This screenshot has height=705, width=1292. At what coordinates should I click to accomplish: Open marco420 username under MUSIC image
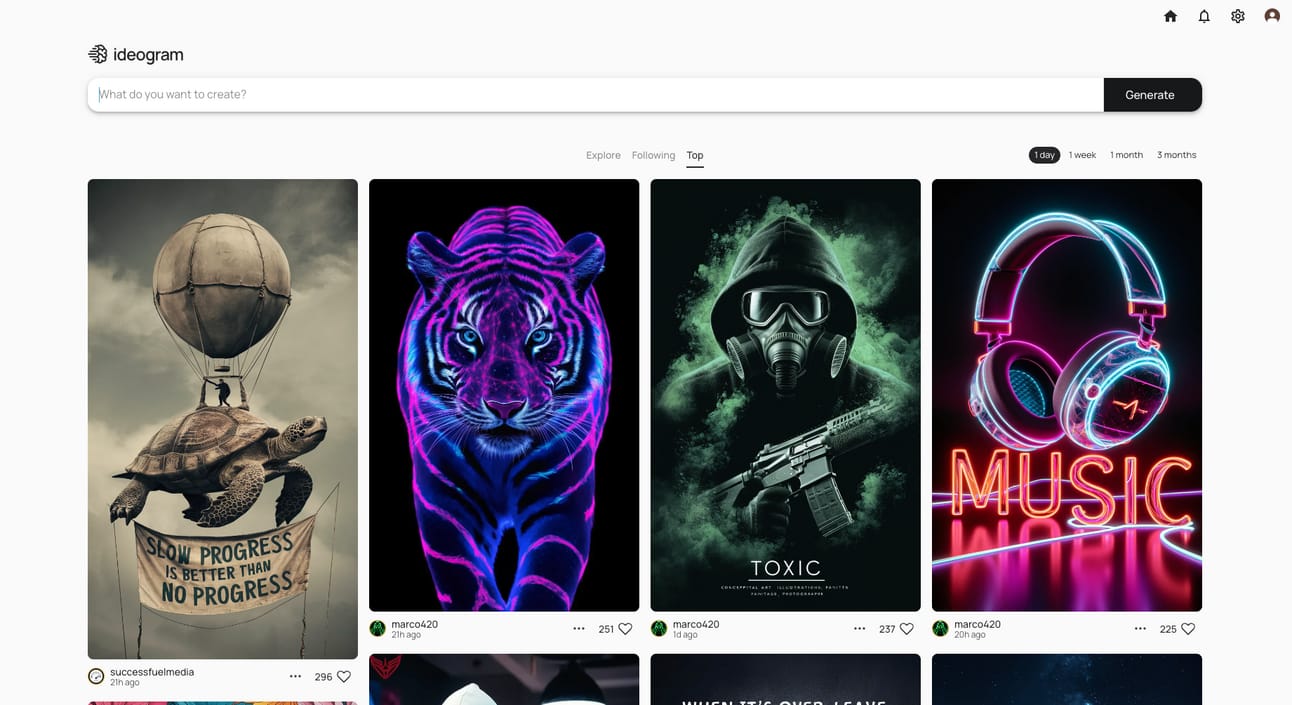point(977,624)
